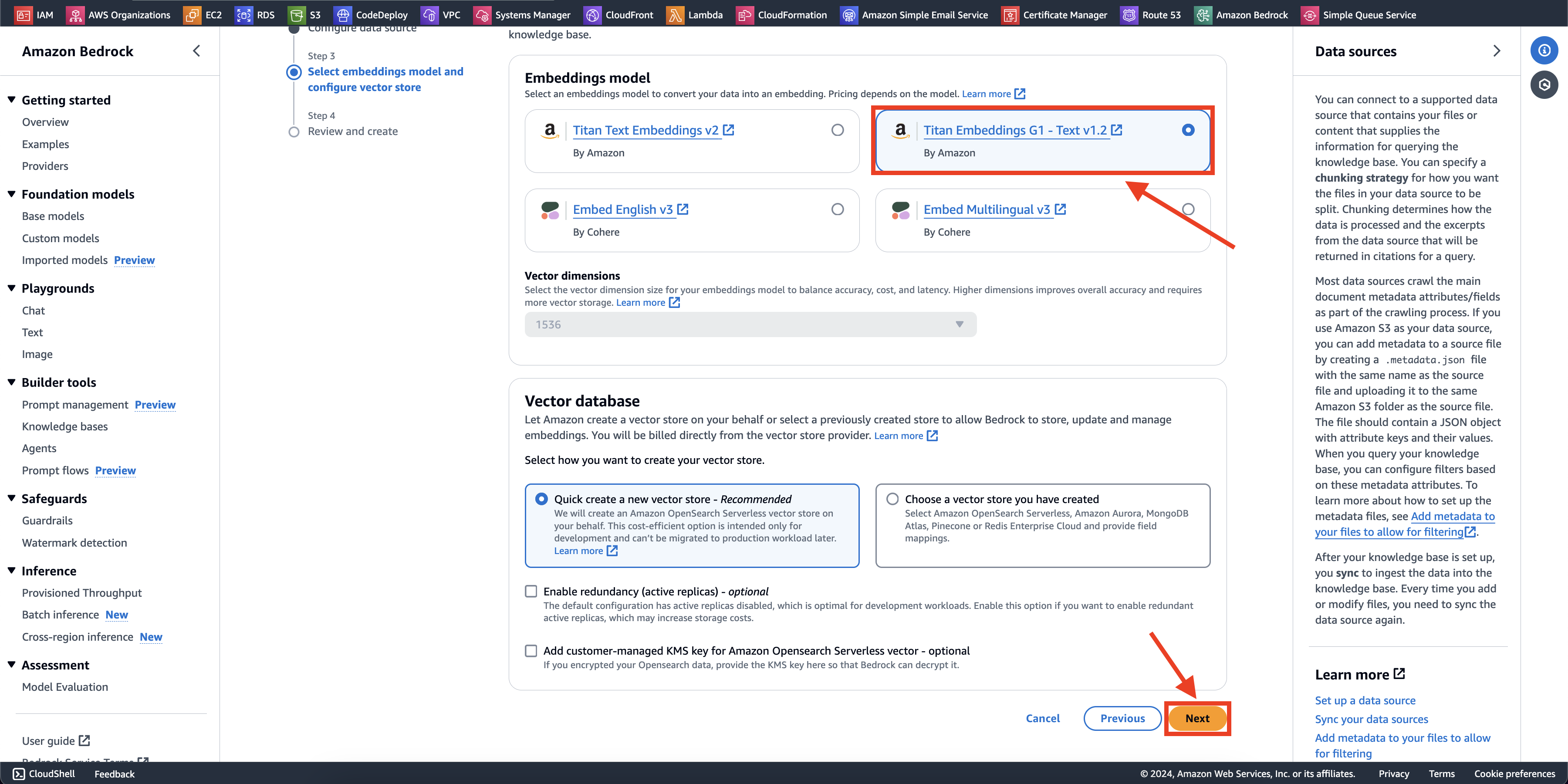Viewport: 1568px width, 784px height.
Task: Enable redundancy (active replicas) checkbox
Action: (x=531, y=591)
